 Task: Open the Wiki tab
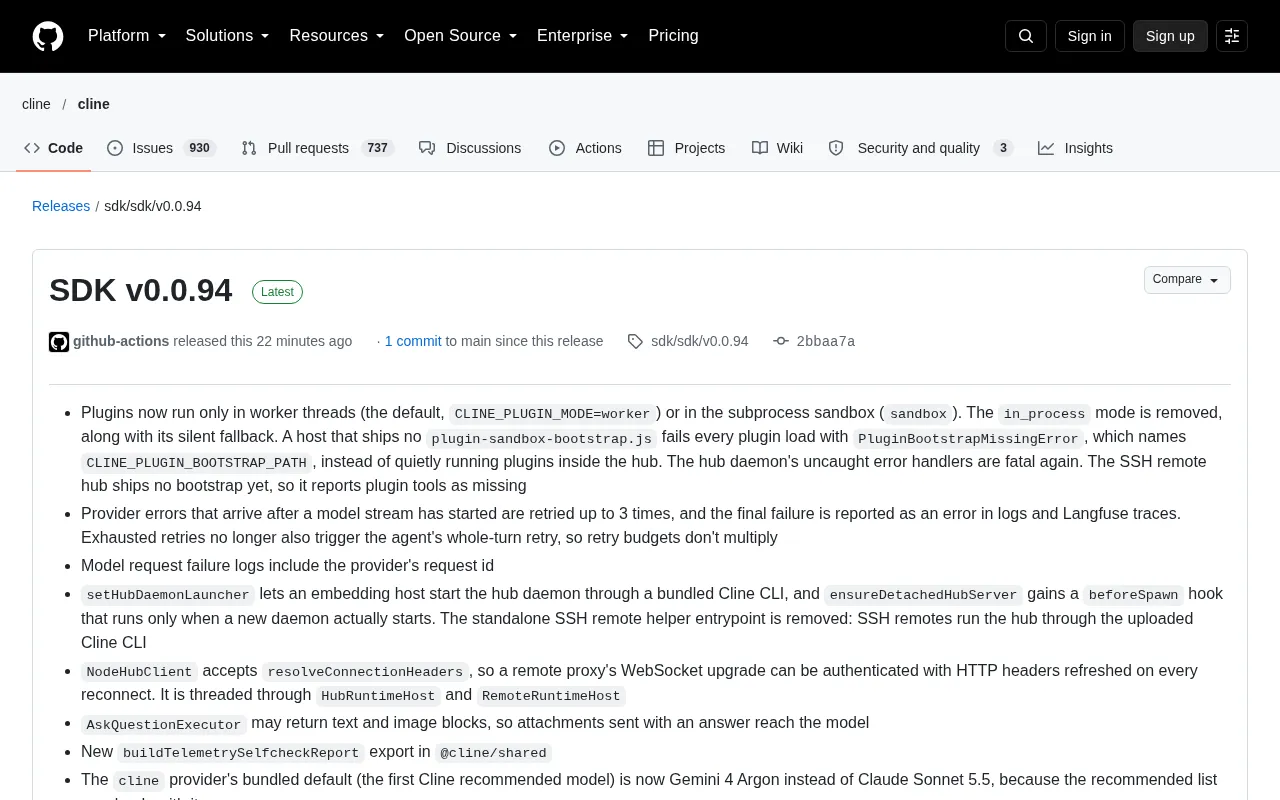point(778,148)
